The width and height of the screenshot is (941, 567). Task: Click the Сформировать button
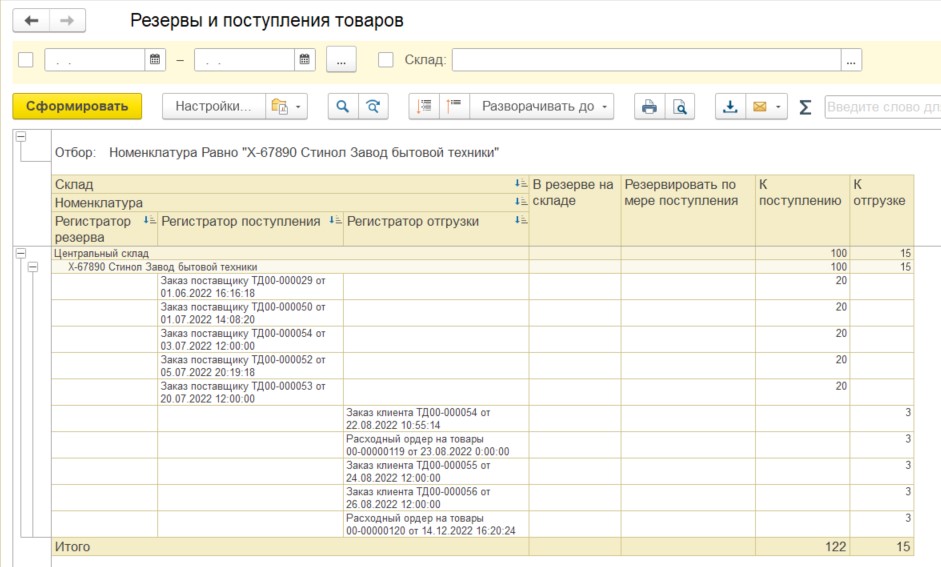[77, 106]
